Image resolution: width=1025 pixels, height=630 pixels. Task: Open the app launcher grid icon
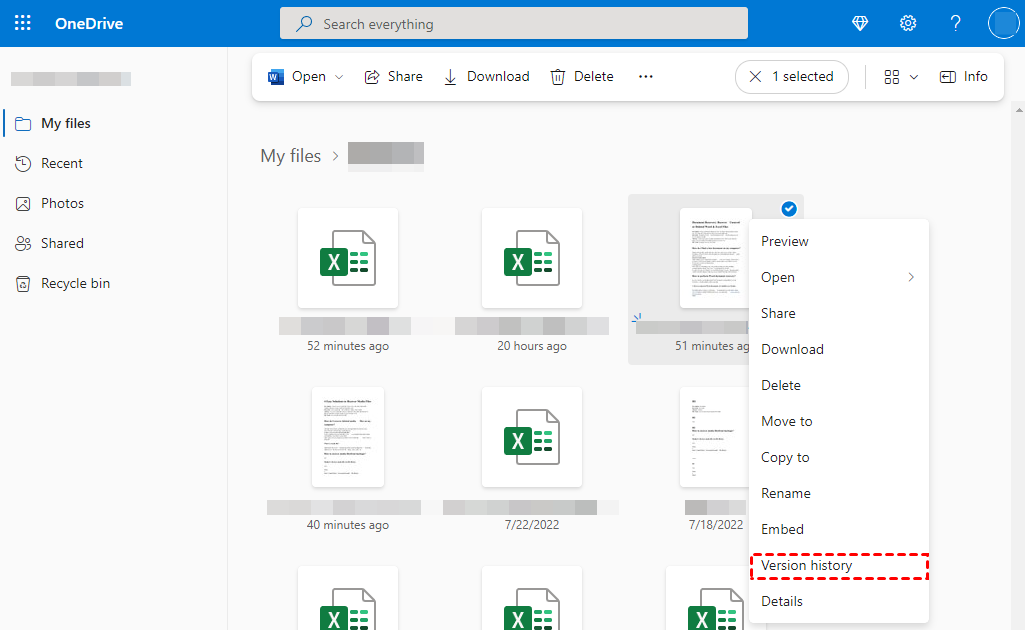tap(23, 24)
